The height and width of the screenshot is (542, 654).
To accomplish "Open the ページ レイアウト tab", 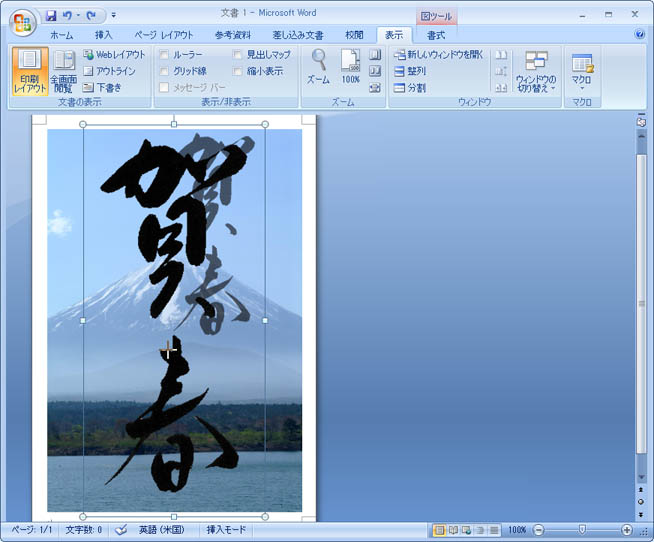I will pos(163,35).
